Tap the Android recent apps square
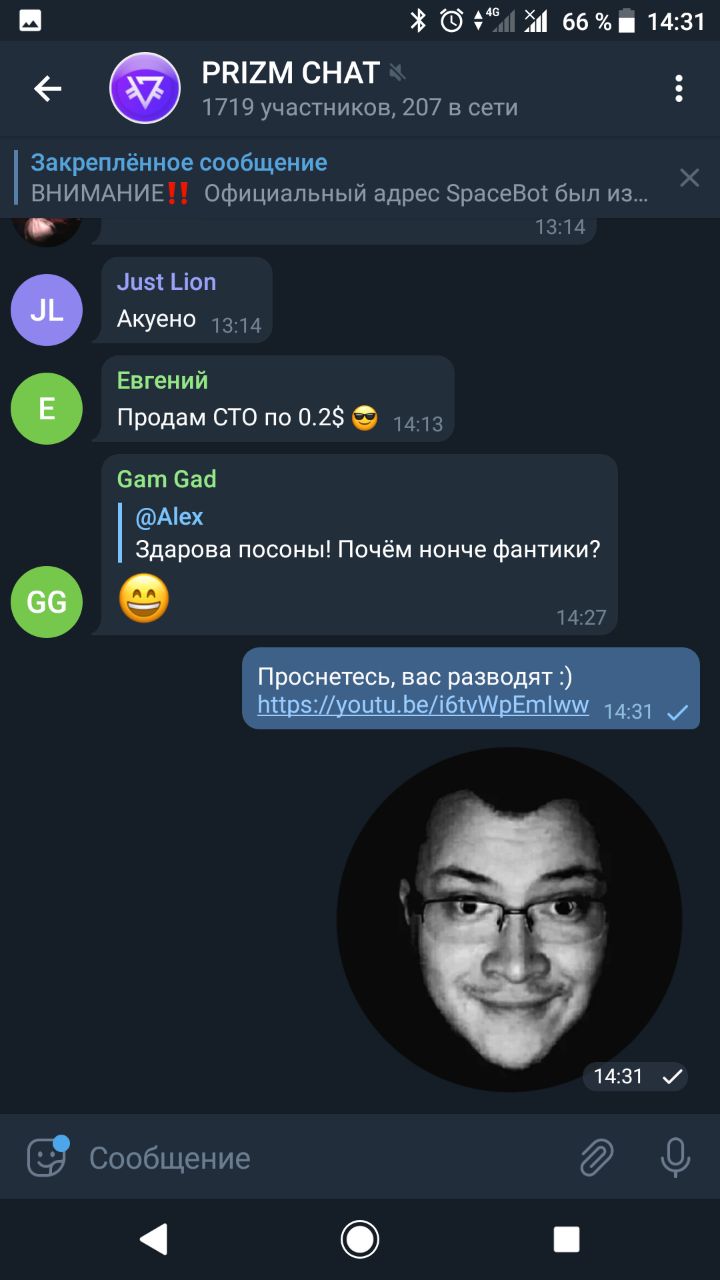The image size is (720, 1280). (566, 1240)
